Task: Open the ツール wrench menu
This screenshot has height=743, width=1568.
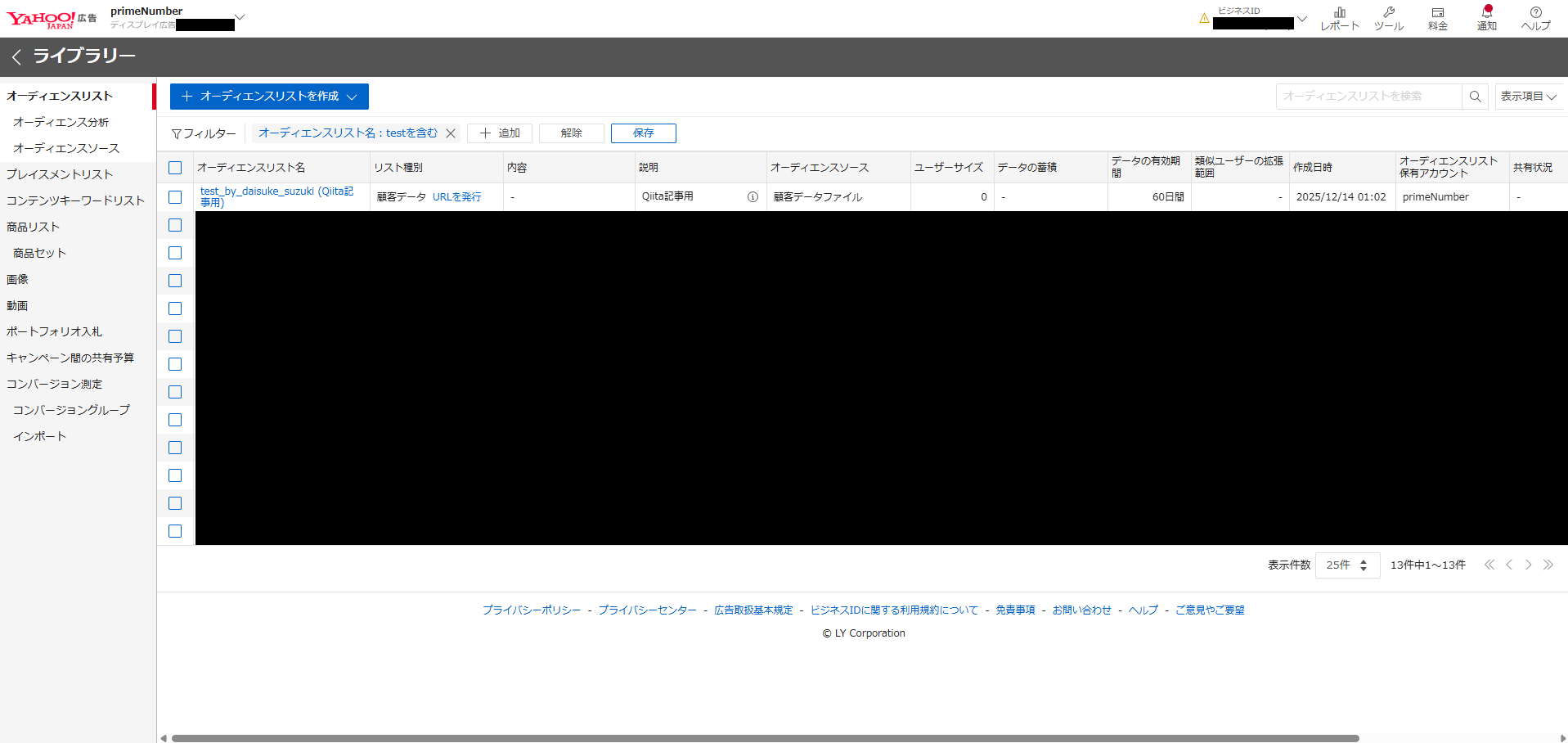Action: (x=1389, y=19)
